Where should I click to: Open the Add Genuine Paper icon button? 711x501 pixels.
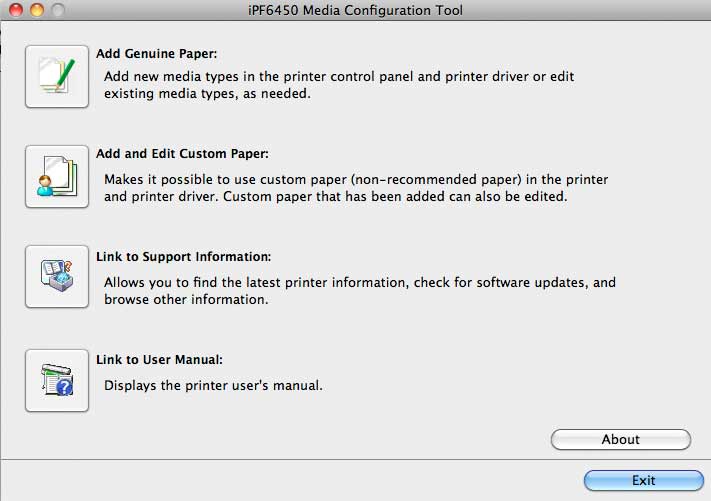click(x=57, y=76)
